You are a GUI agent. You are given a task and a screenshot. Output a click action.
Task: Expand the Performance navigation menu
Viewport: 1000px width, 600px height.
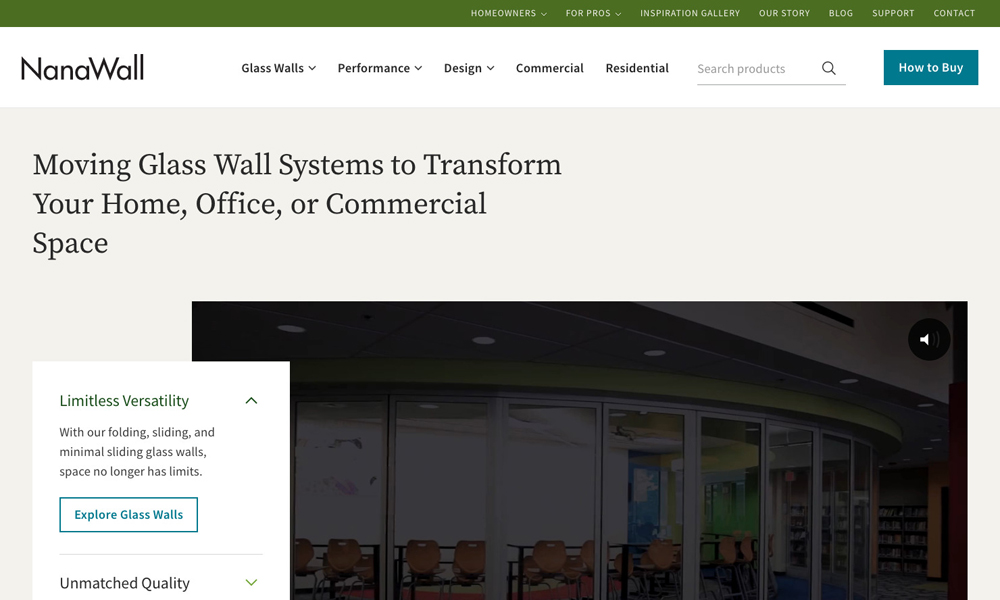tap(379, 68)
